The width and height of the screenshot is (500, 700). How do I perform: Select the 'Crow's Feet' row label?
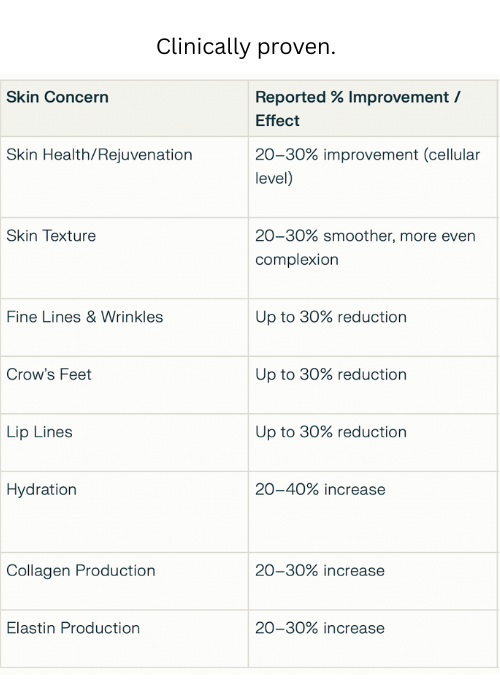(x=49, y=375)
